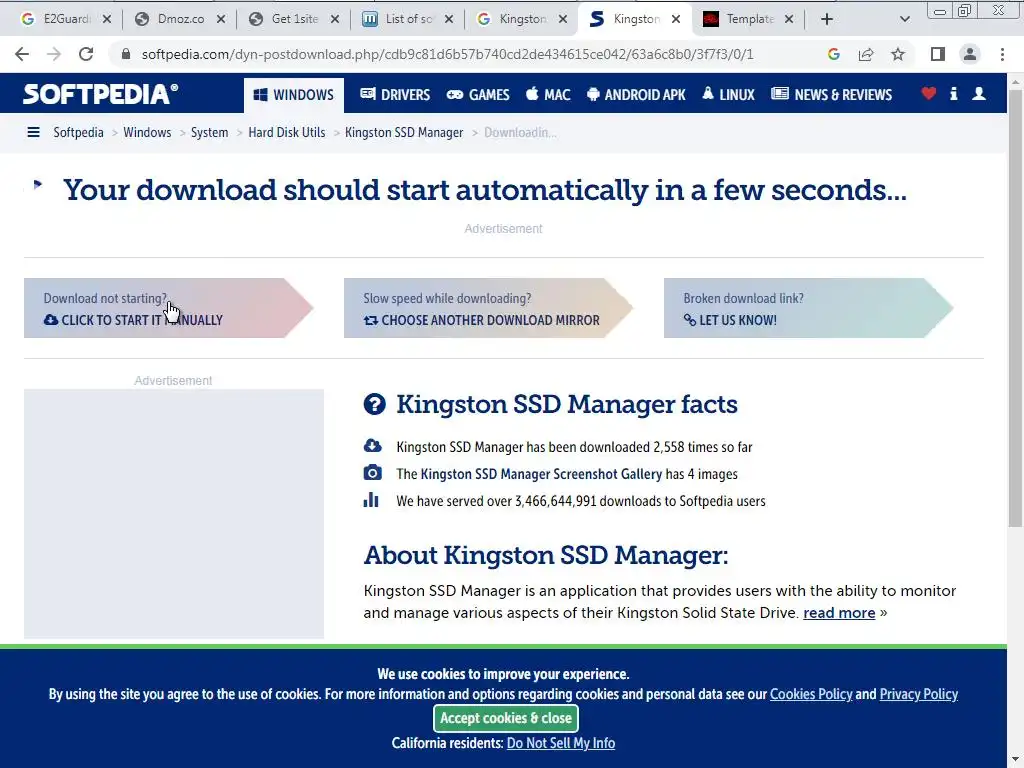Viewport: 1024px width, 768px height.
Task: Click Kingston SSD Manager breadcrumb
Action: click(404, 133)
